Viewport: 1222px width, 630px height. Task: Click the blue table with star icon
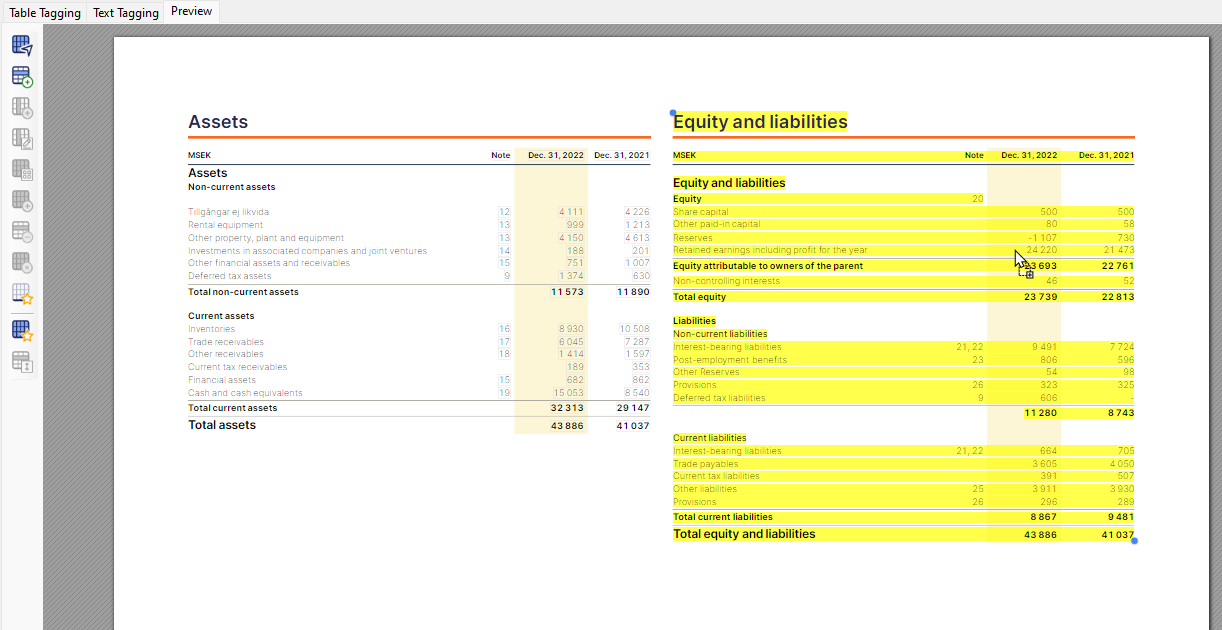(x=22, y=331)
